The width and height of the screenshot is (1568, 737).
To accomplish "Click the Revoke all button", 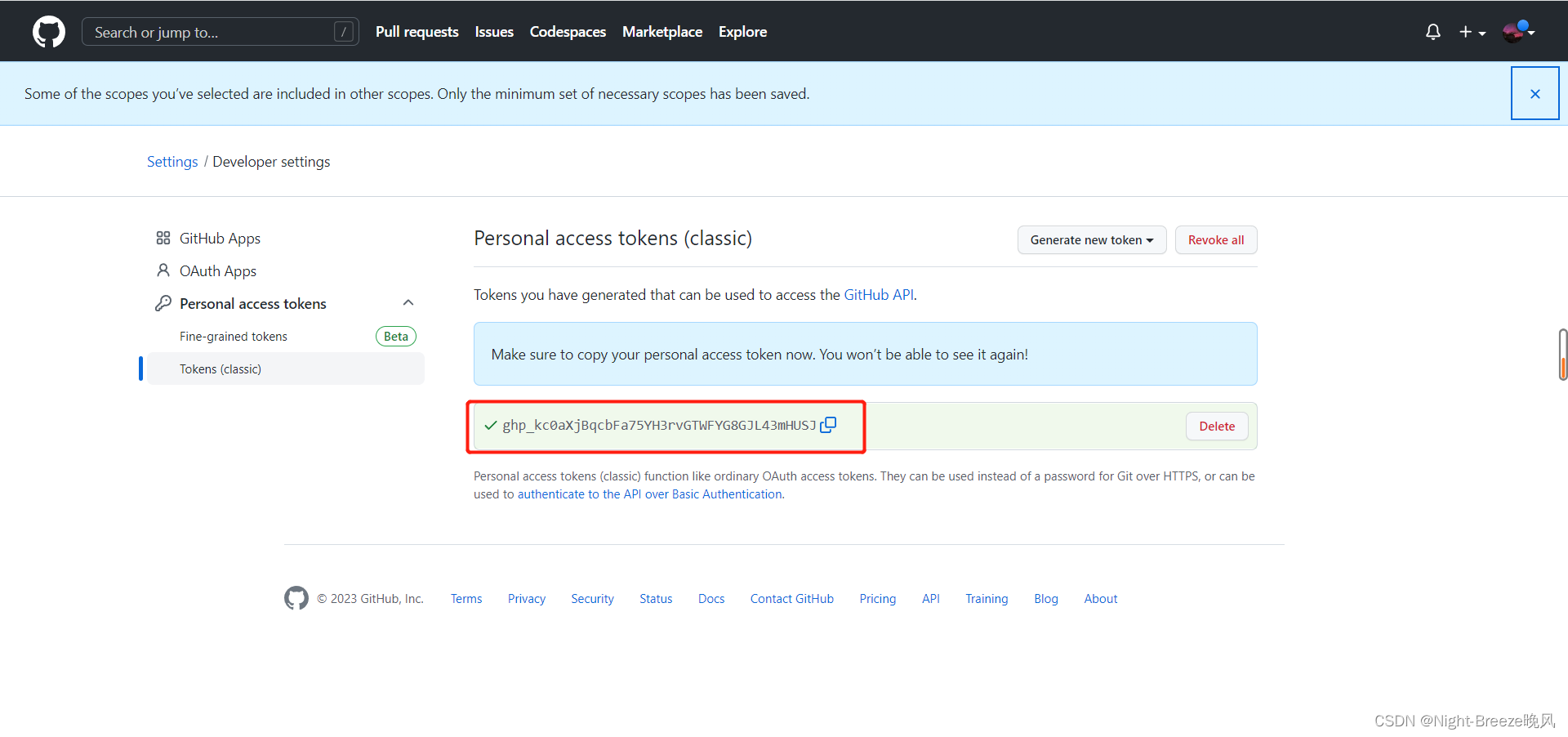I will click(x=1216, y=240).
